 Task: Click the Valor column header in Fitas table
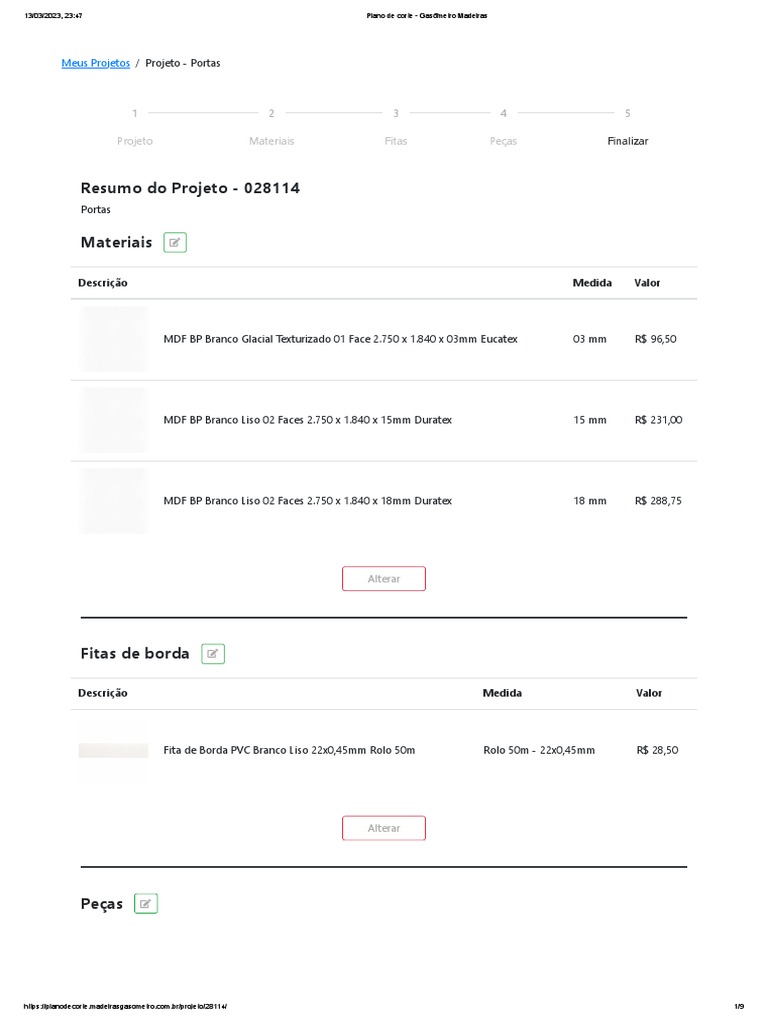coord(649,693)
